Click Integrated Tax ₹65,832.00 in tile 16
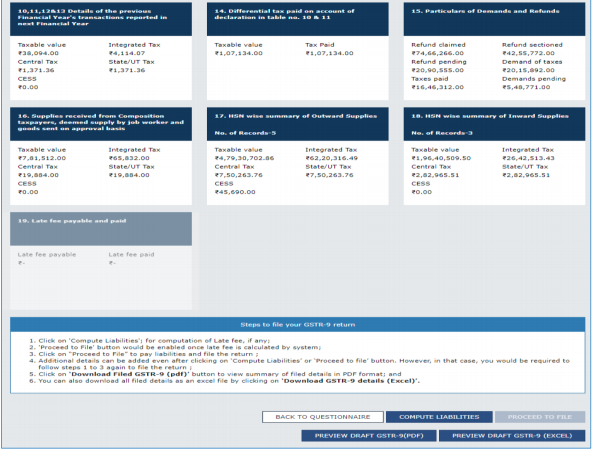The image size is (594, 450). (129, 158)
